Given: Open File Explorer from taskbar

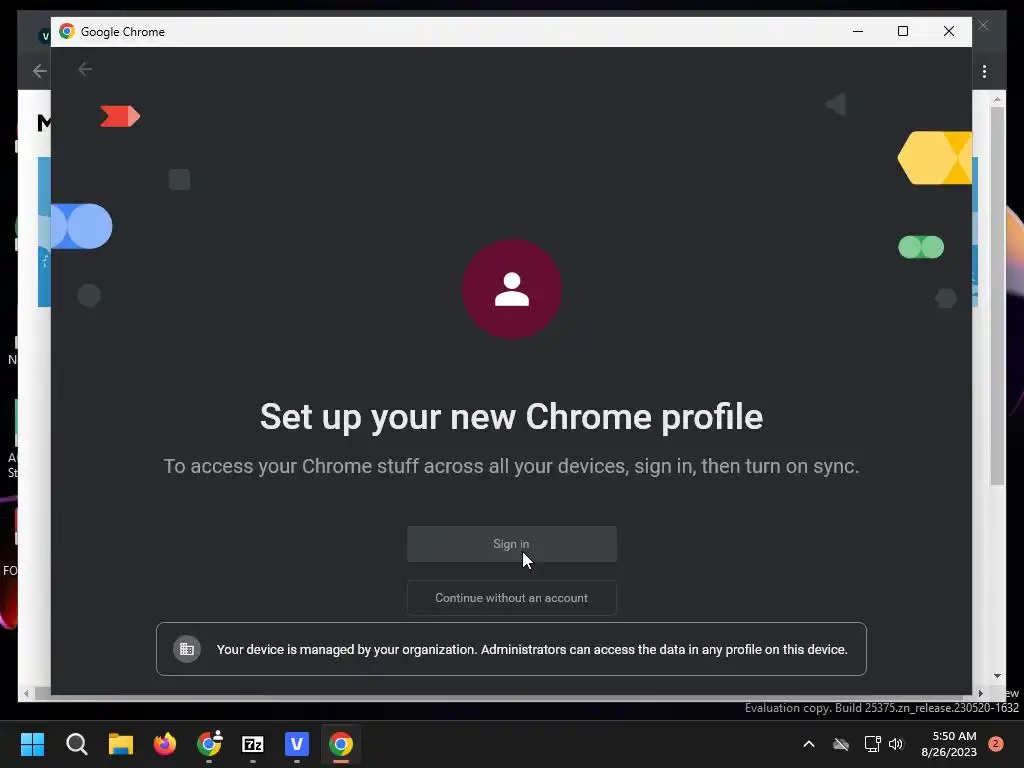Looking at the screenshot, I should pyautogui.click(x=121, y=744).
